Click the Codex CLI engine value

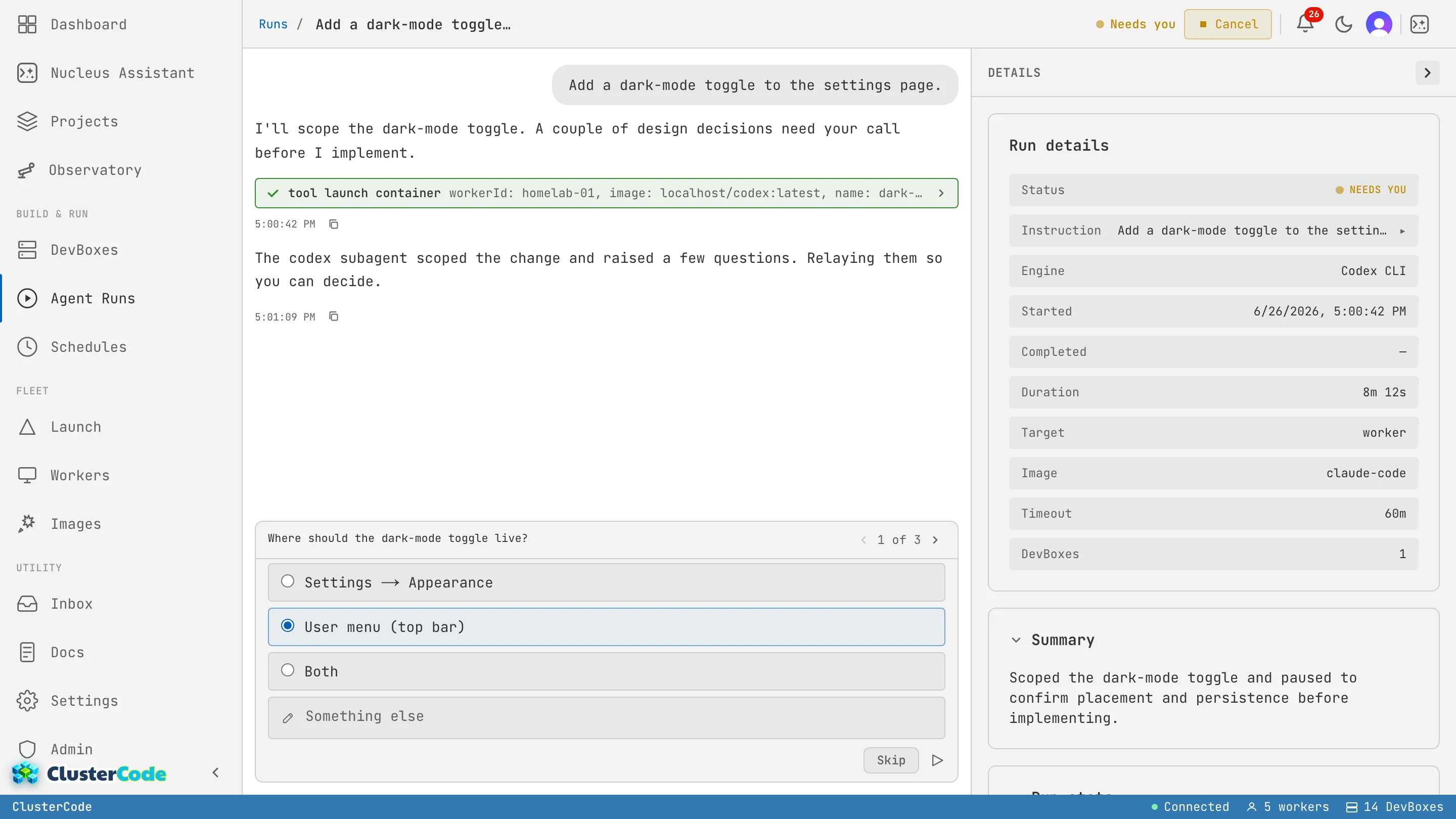pyautogui.click(x=1373, y=271)
